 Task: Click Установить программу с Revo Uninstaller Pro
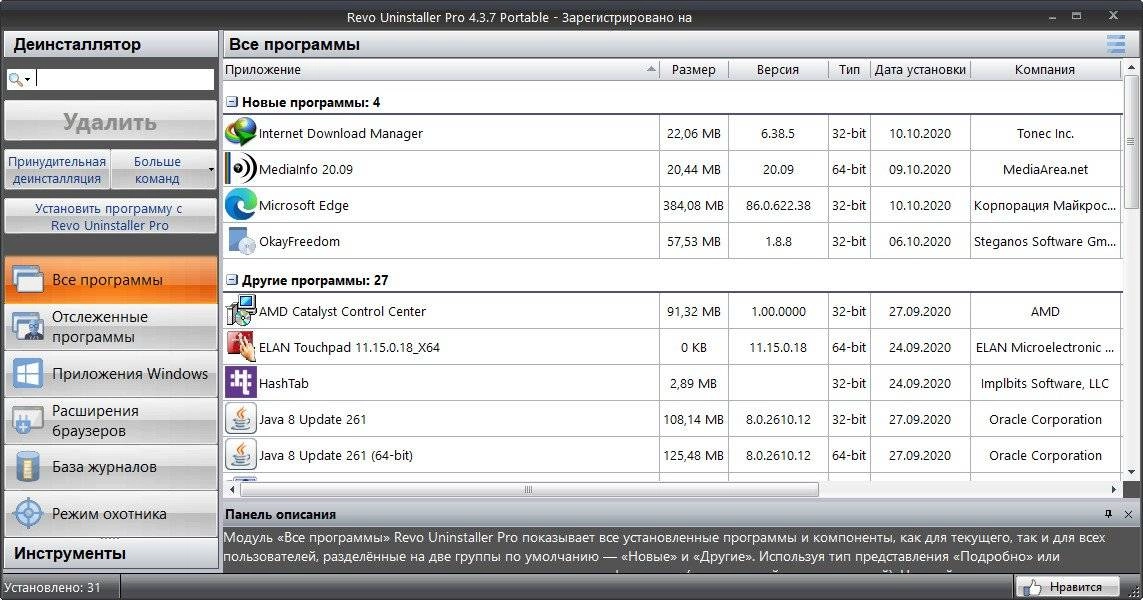[111, 217]
